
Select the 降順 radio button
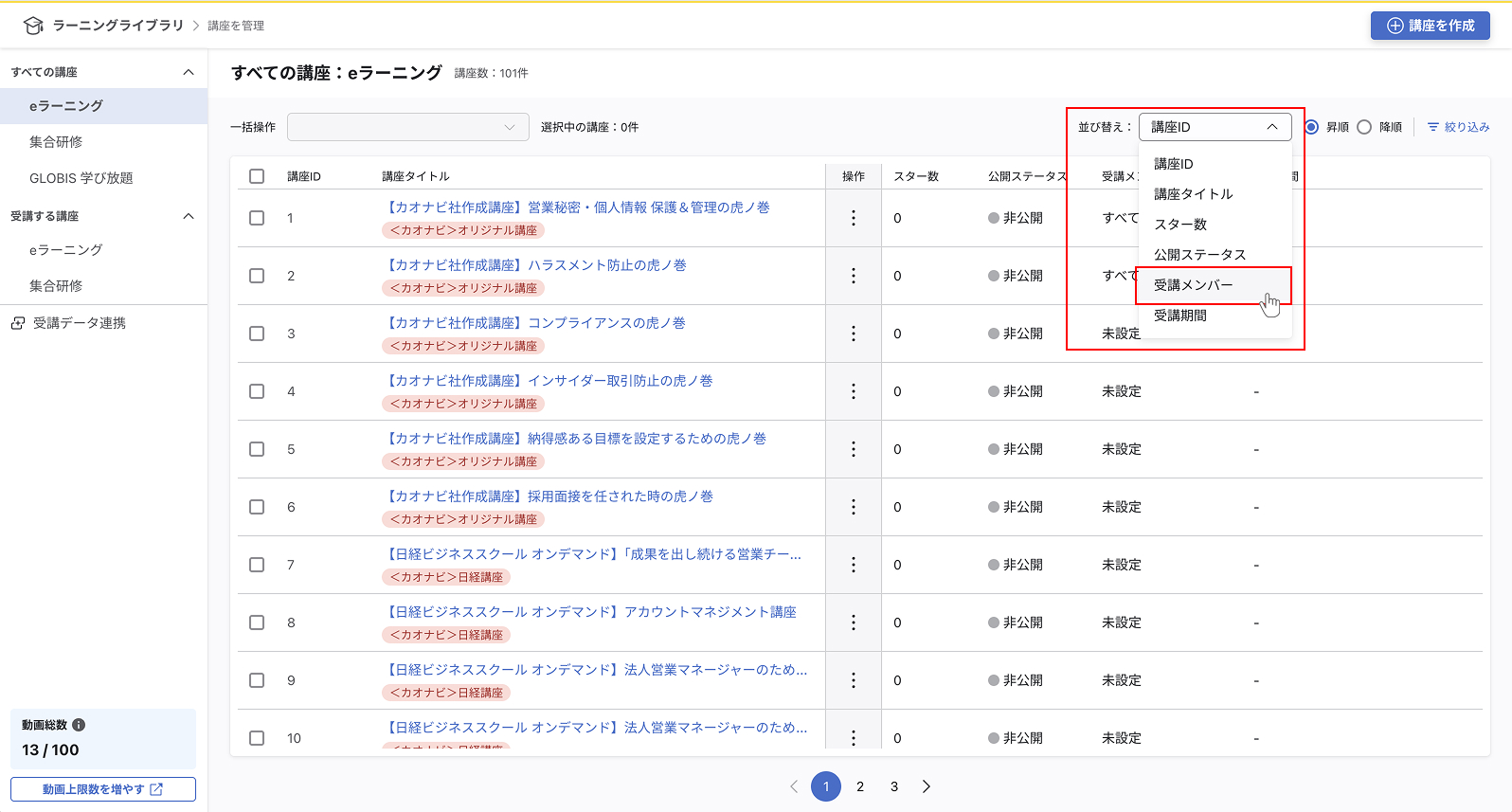1364,127
